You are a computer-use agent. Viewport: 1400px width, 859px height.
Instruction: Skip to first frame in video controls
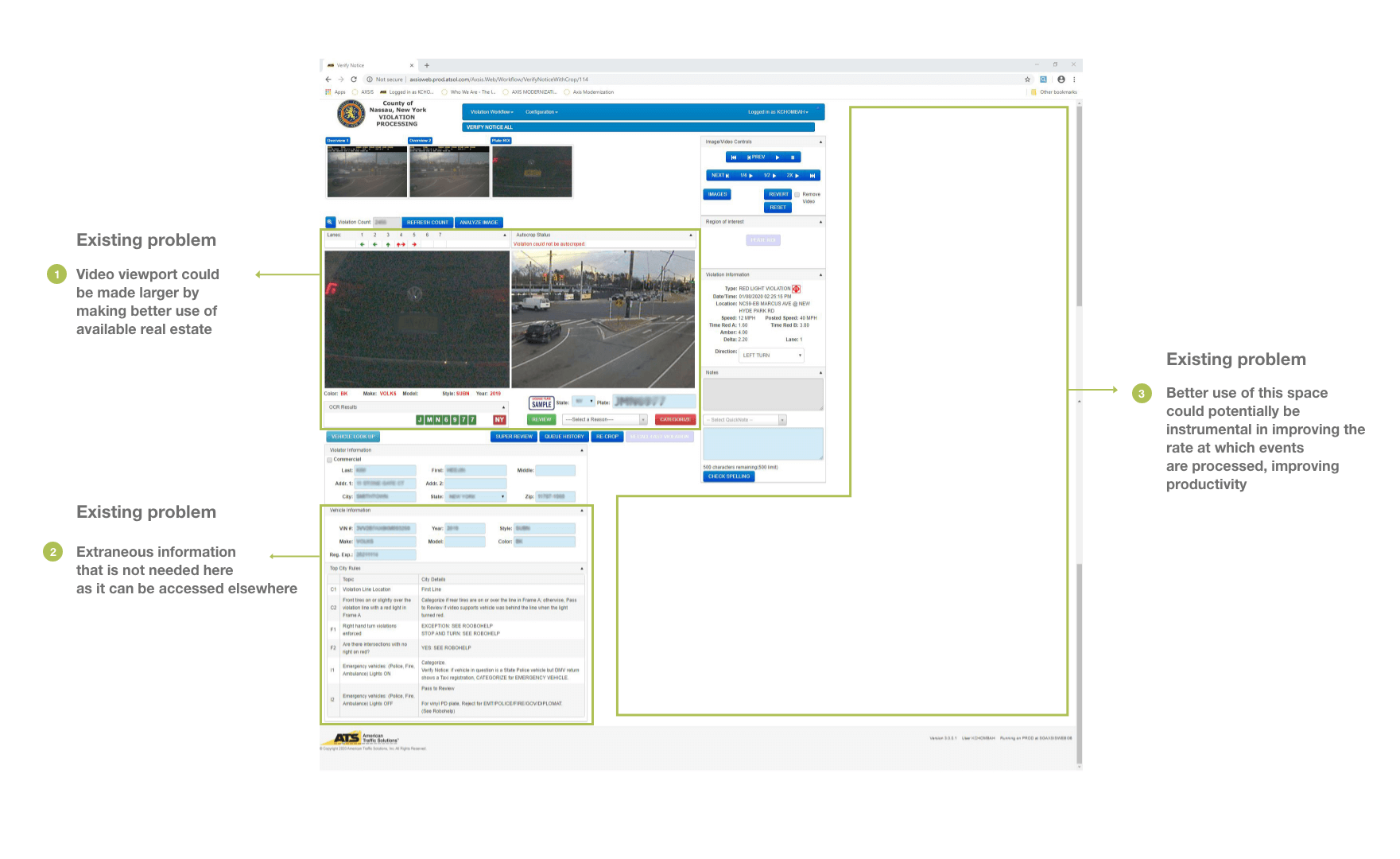point(734,157)
